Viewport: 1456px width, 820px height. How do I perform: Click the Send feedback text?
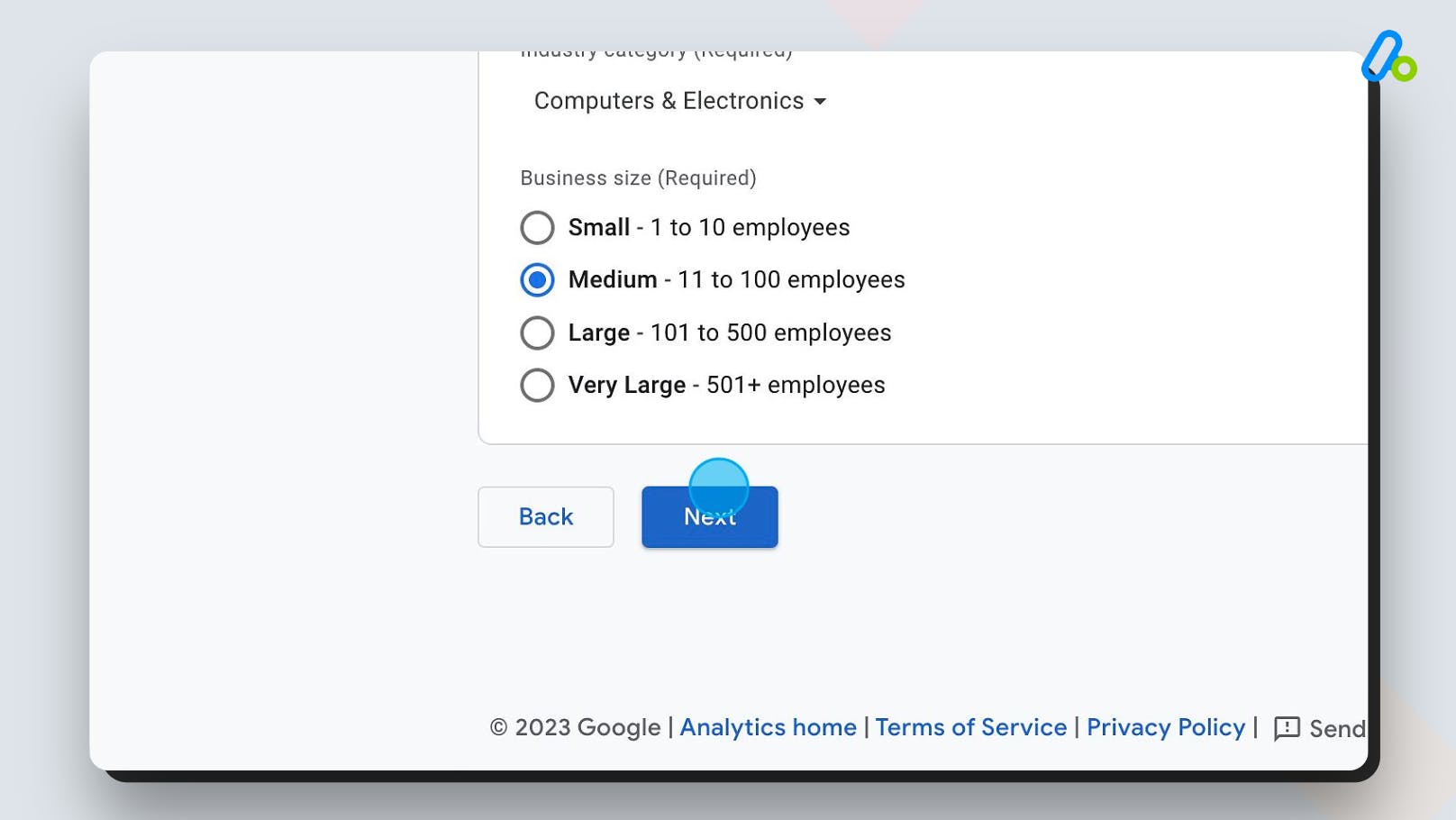pyautogui.click(x=1337, y=729)
